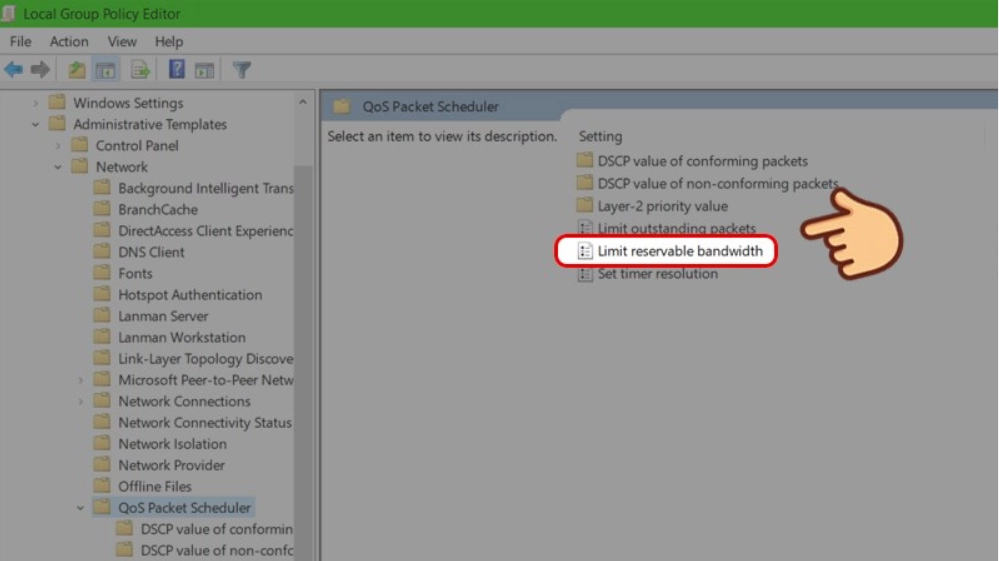Click DSCP value of non-conforming packets folder icon in list

pyautogui.click(x=584, y=183)
